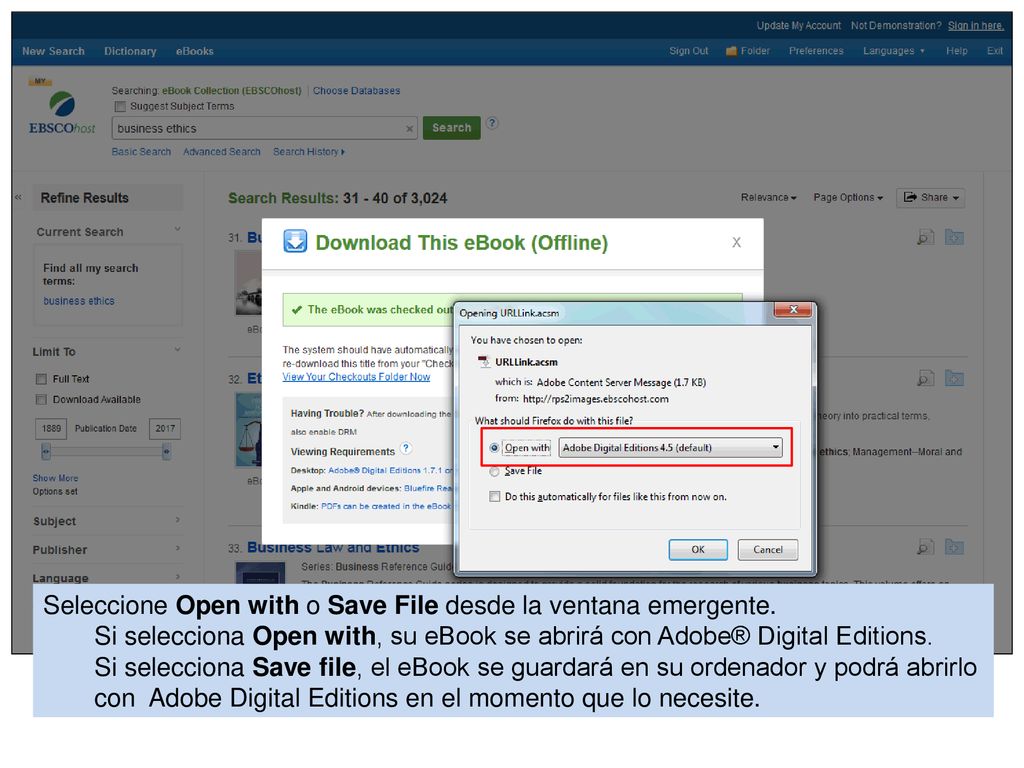
Task: Expand the Publisher facet
Action: pos(177,549)
